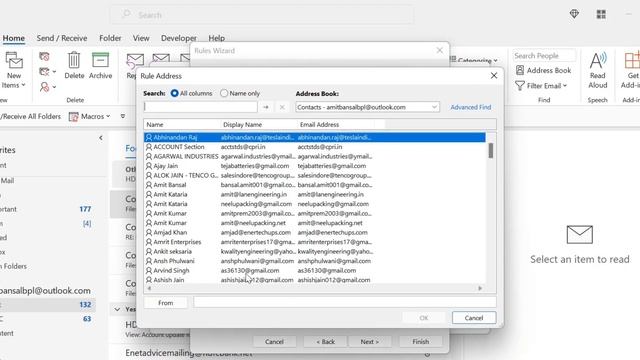The height and width of the screenshot is (360, 640).
Task: Open the Send / Receive tab
Action: click(x=62, y=38)
